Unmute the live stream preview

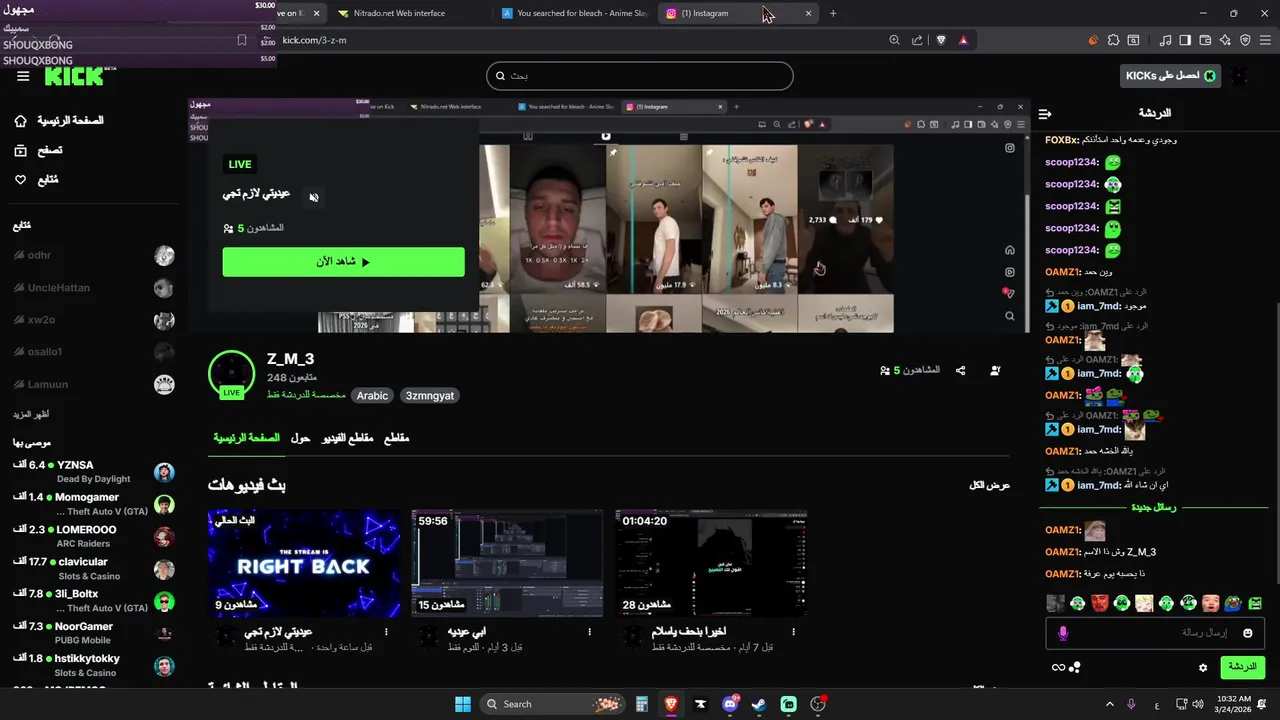[314, 197]
